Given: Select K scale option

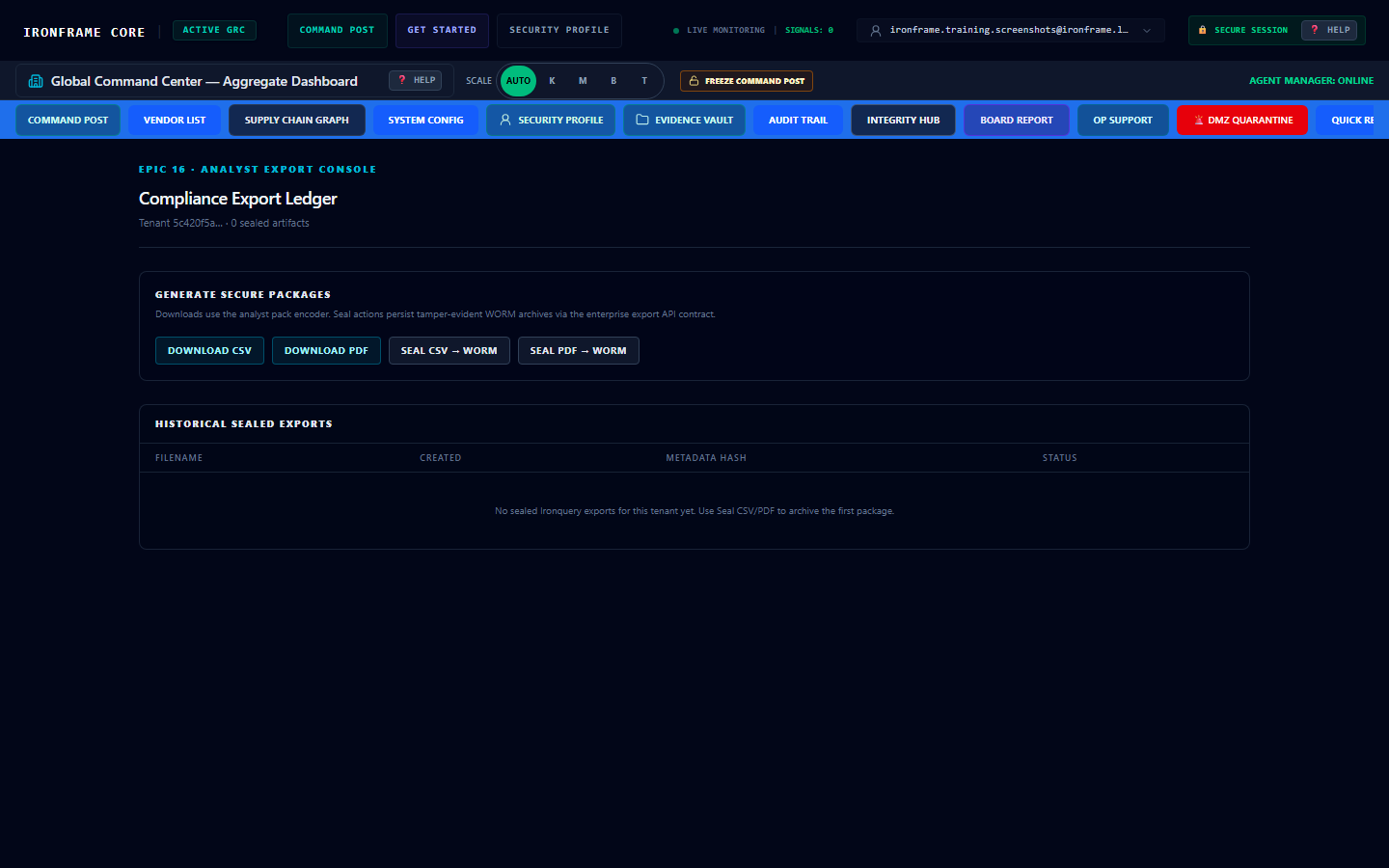Looking at the screenshot, I should point(552,81).
